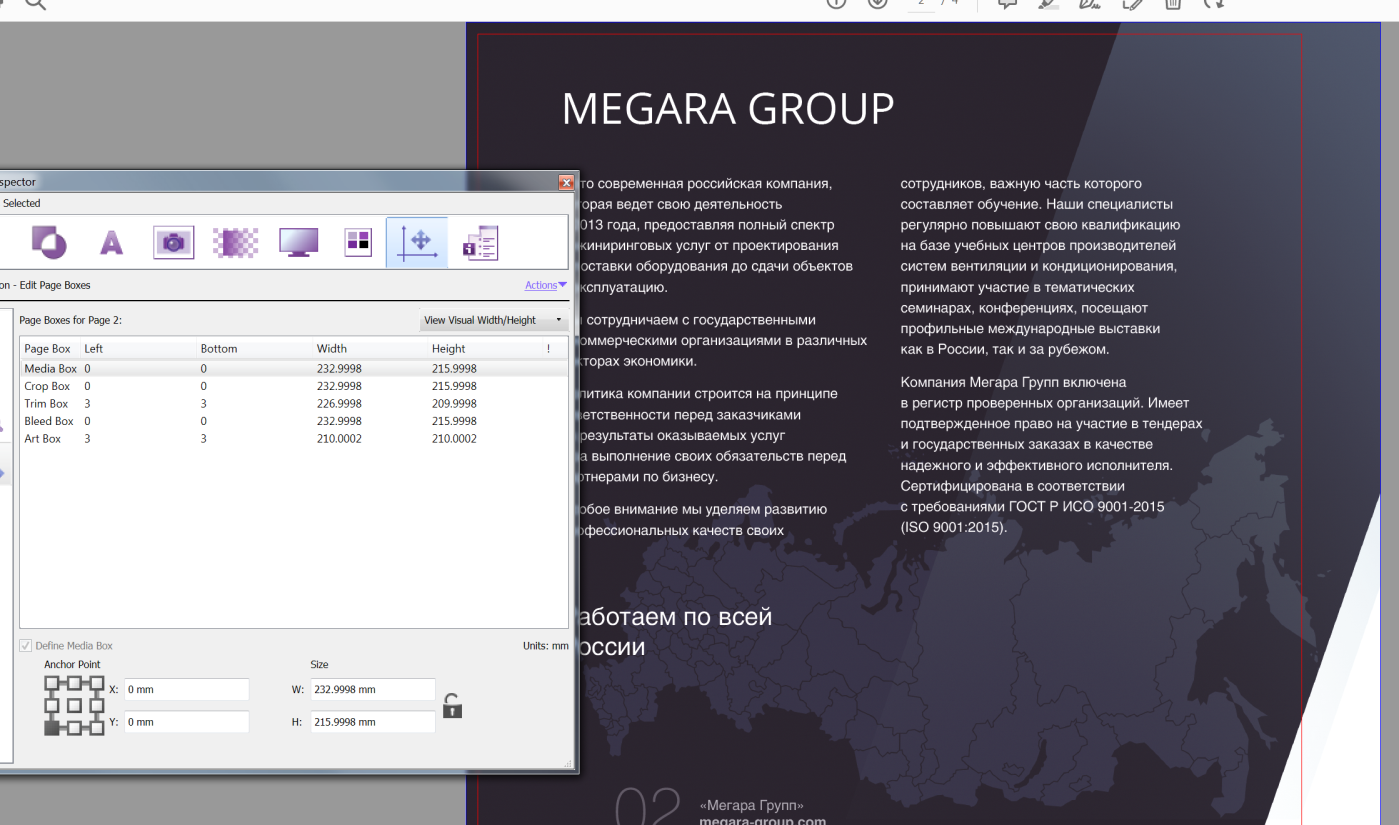The height and width of the screenshot is (825, 1399).
Task: Click Trim Box width value 226.9998
Action: pos(339,404)
